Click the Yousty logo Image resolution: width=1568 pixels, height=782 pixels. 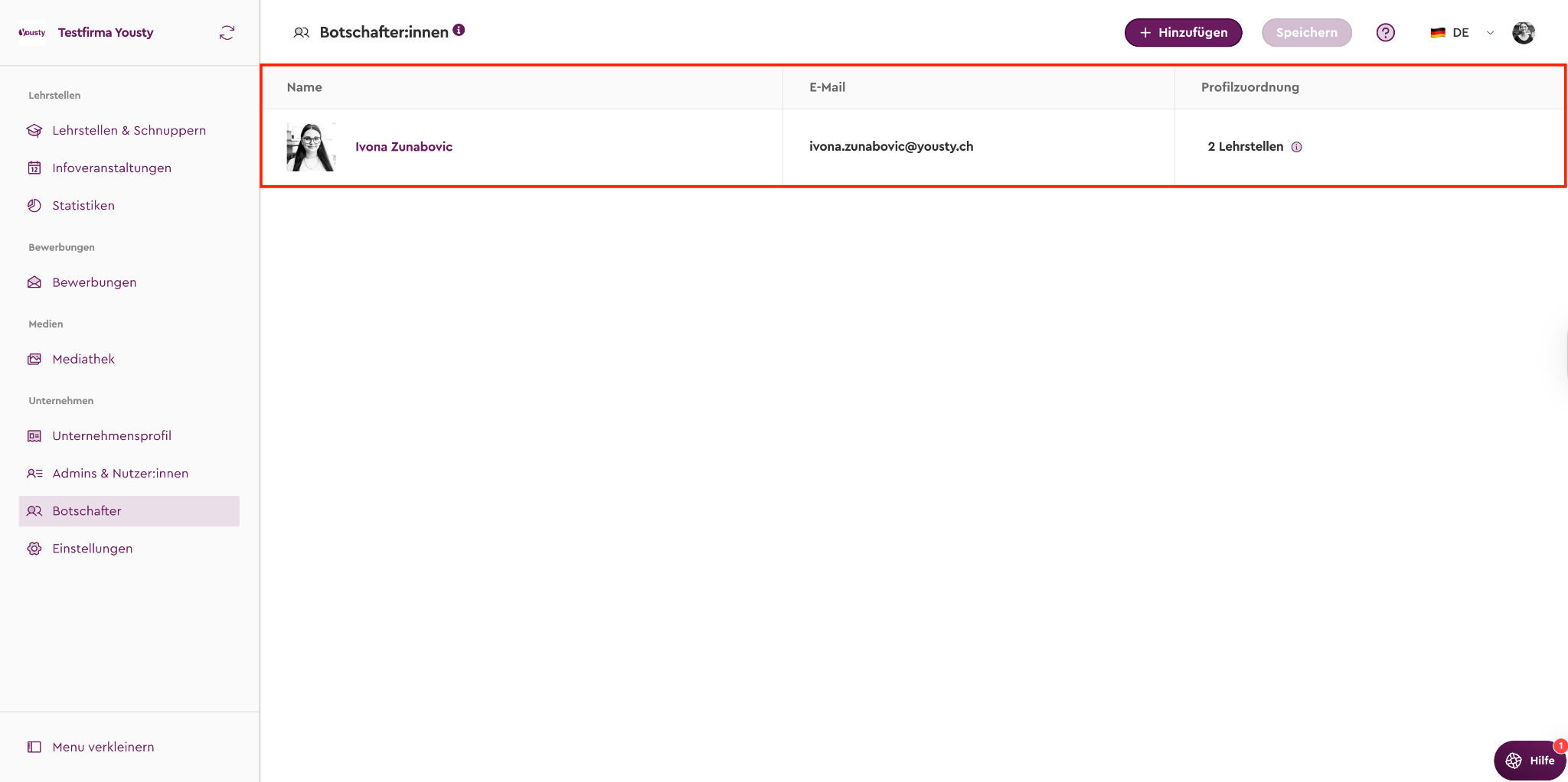coord(32,33)
